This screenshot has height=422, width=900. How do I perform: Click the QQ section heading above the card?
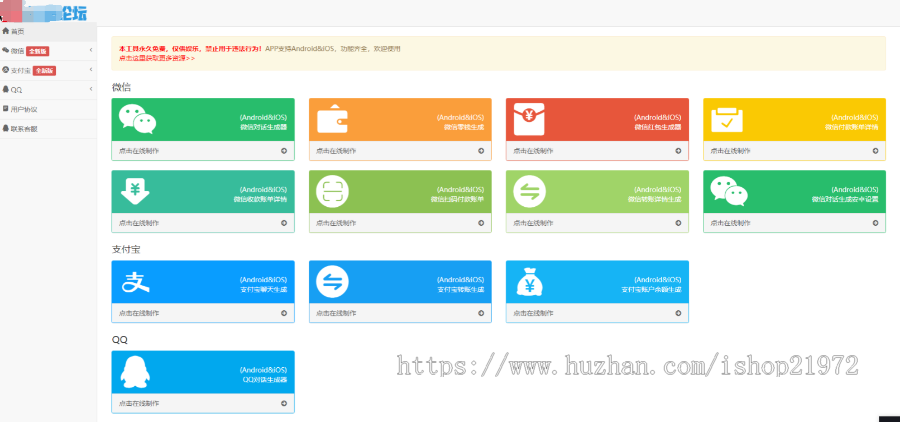point(119,340)
